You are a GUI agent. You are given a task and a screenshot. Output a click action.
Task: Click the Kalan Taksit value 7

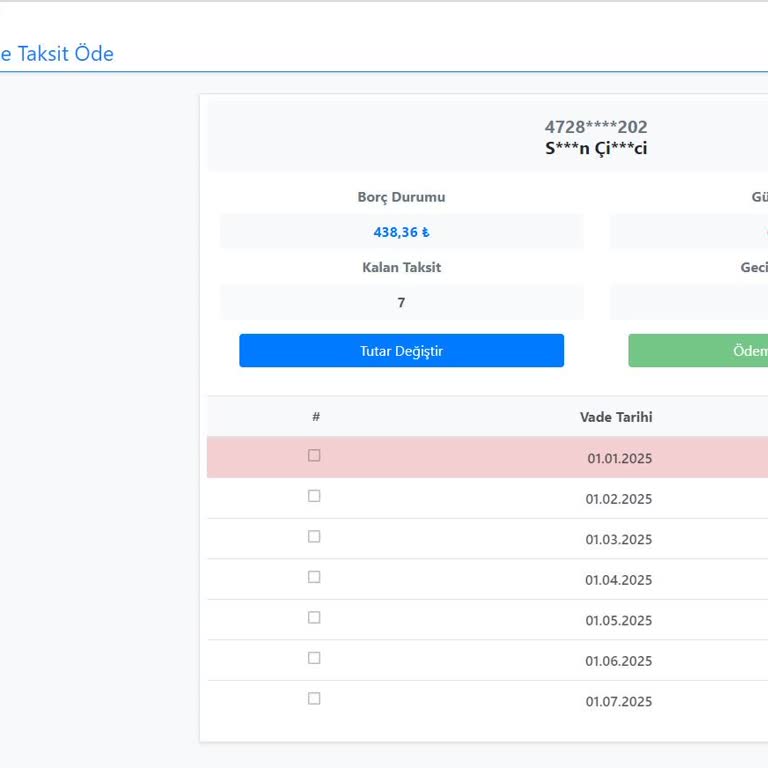401,302
